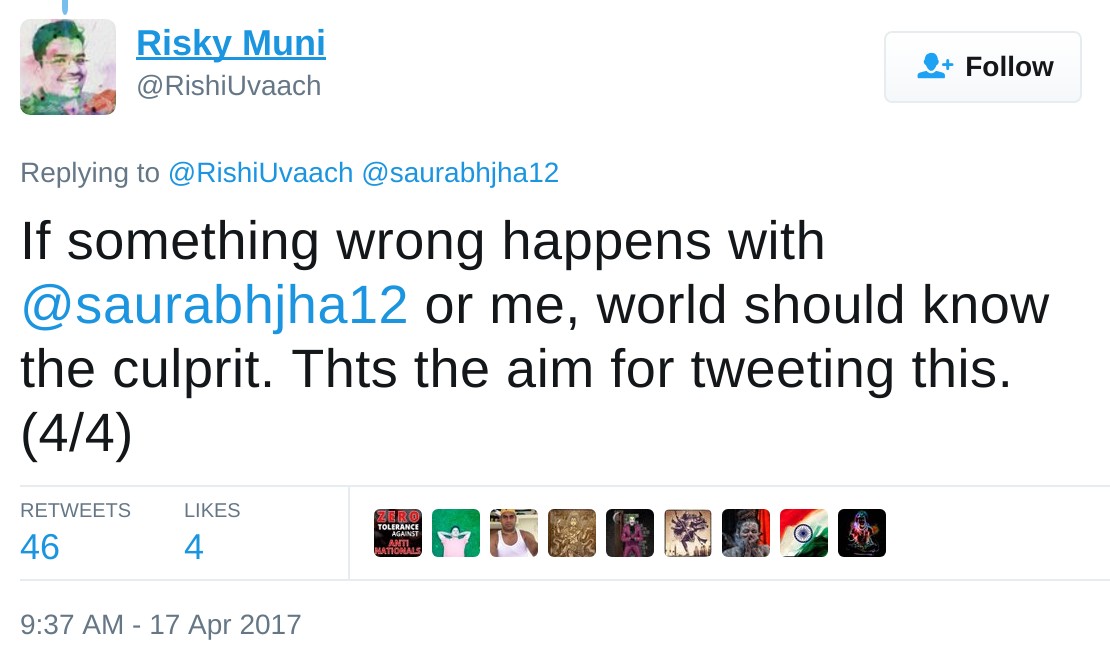Open the avatar of man in white vest
The width and height of the screenshot is (1110, 660).
pyautogui.click(x=514, y=533)
